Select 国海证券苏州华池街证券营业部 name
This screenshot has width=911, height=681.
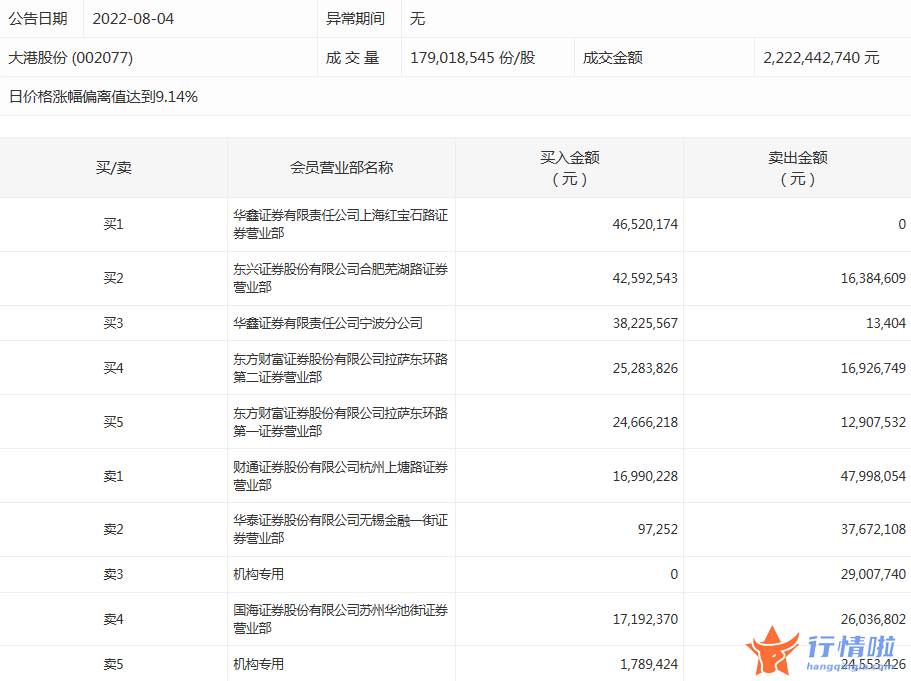pos(340,619)
